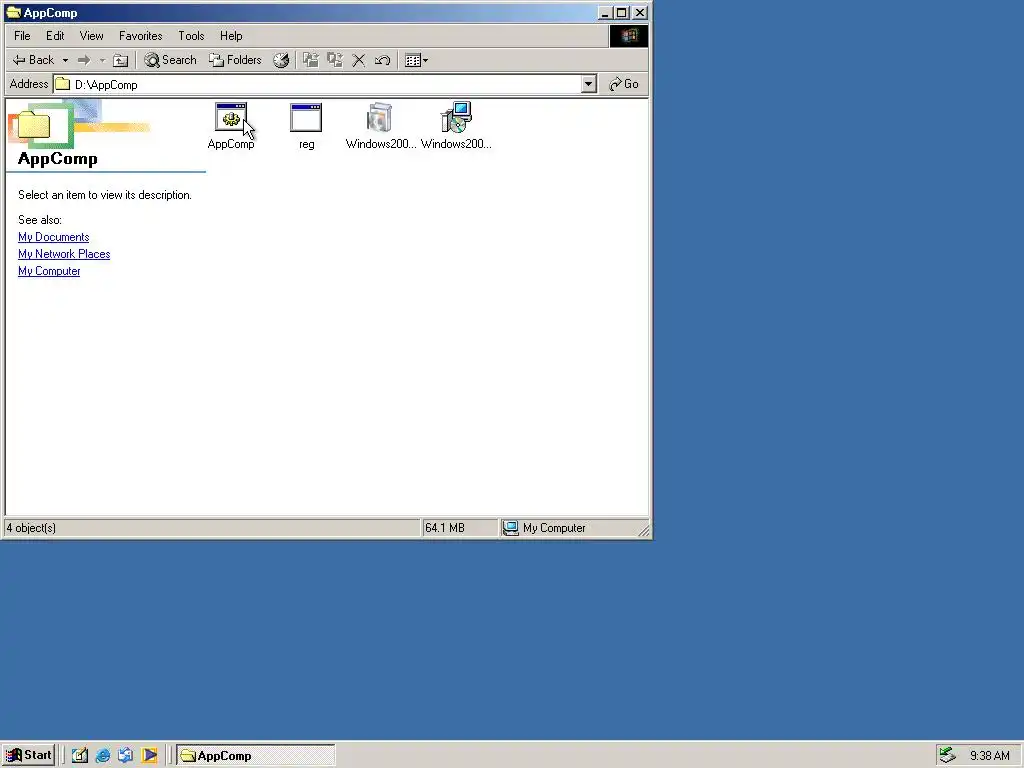Launch Internet Explorer from quick launch
Image resolution: width=1024 pixels, height=768 pixels.
point(103,756)
